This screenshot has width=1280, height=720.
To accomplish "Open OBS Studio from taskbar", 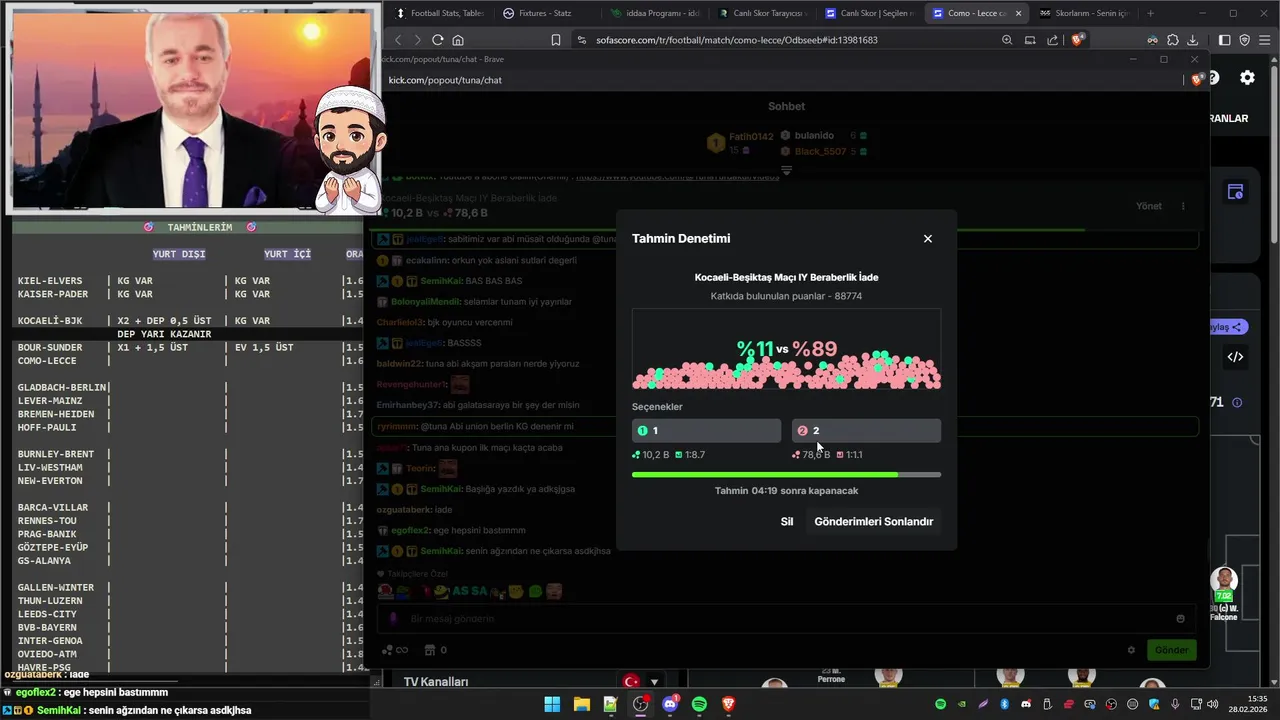I will pos(640,704).
